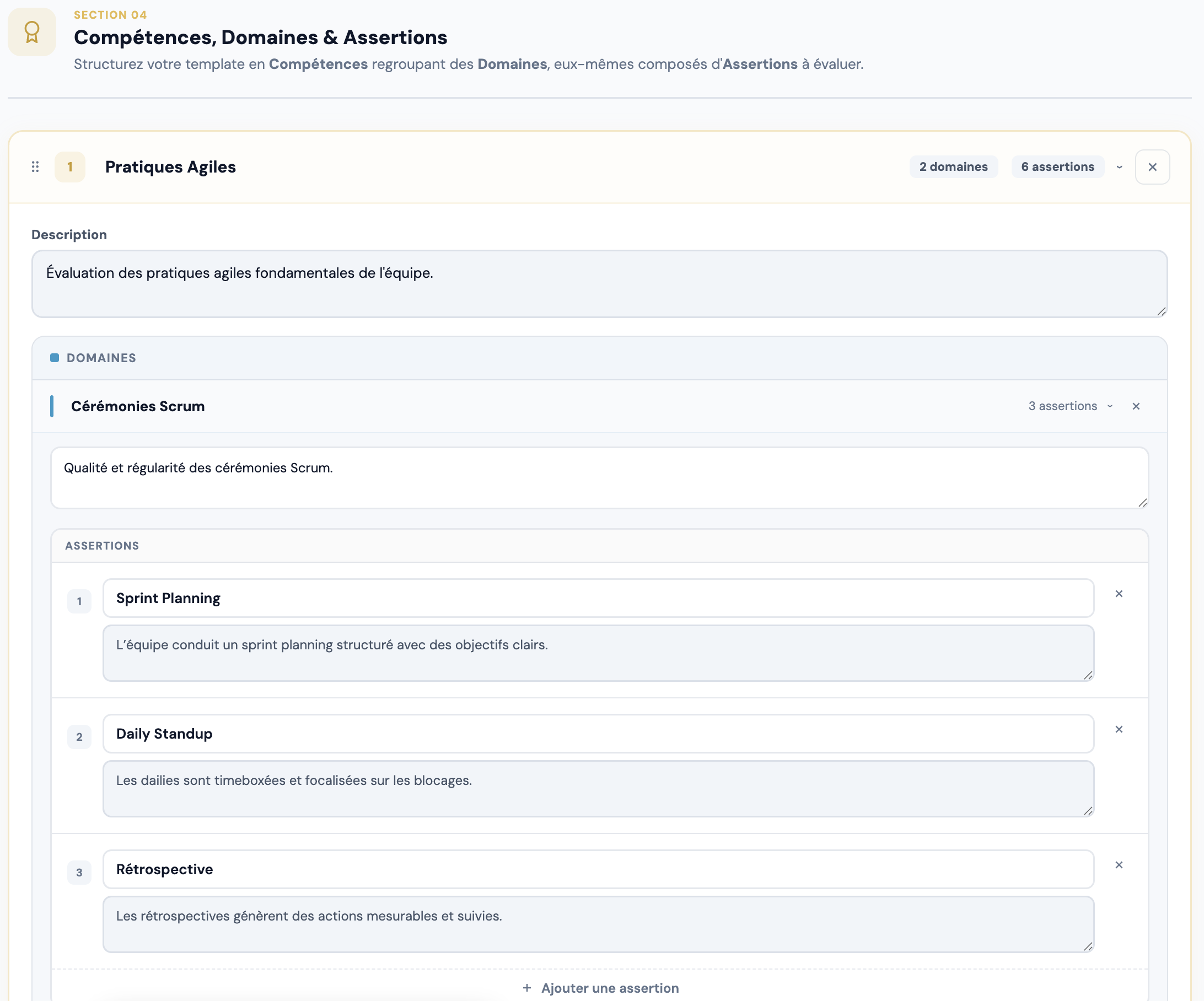Click the 6 assertions badge
This screenshot has height=1001, width=1204.
pyautogui.click(x=1057, y=167)
